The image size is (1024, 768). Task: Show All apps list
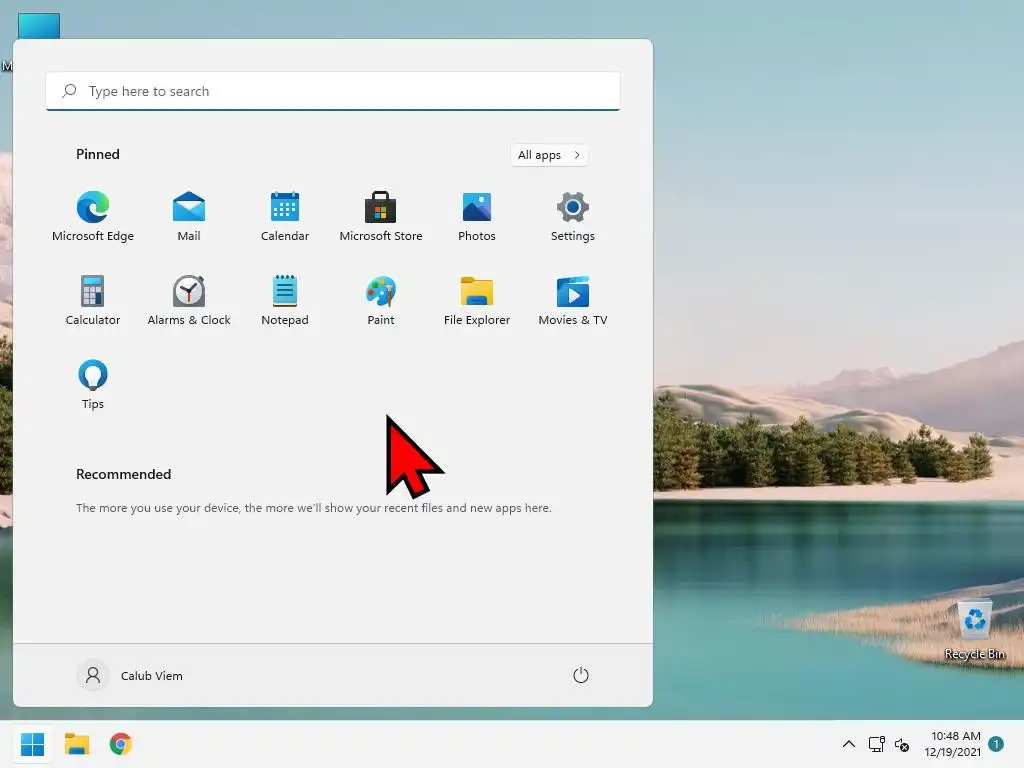(549, 155)
